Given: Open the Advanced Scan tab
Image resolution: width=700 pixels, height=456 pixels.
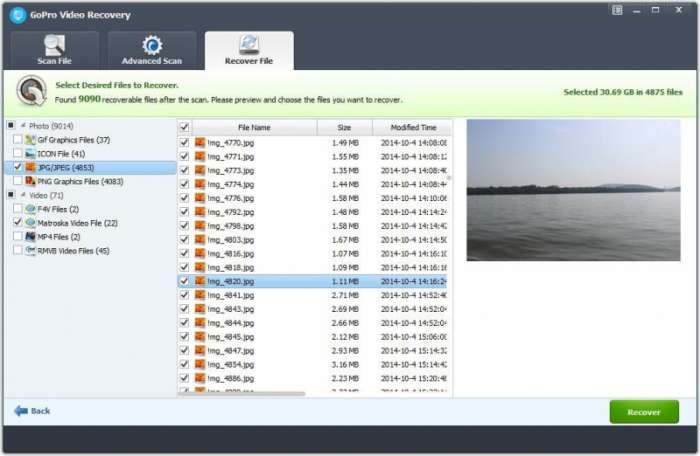Looking at the screenshot, I should pos(152,50).
